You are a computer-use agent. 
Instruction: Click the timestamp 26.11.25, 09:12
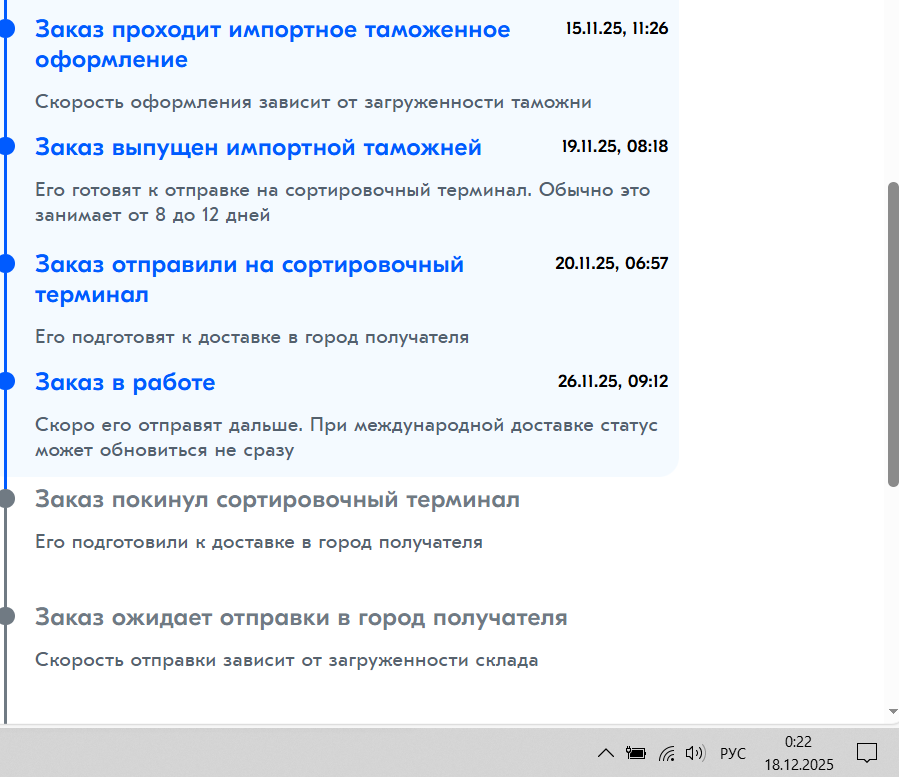click(x=612, y=381)
